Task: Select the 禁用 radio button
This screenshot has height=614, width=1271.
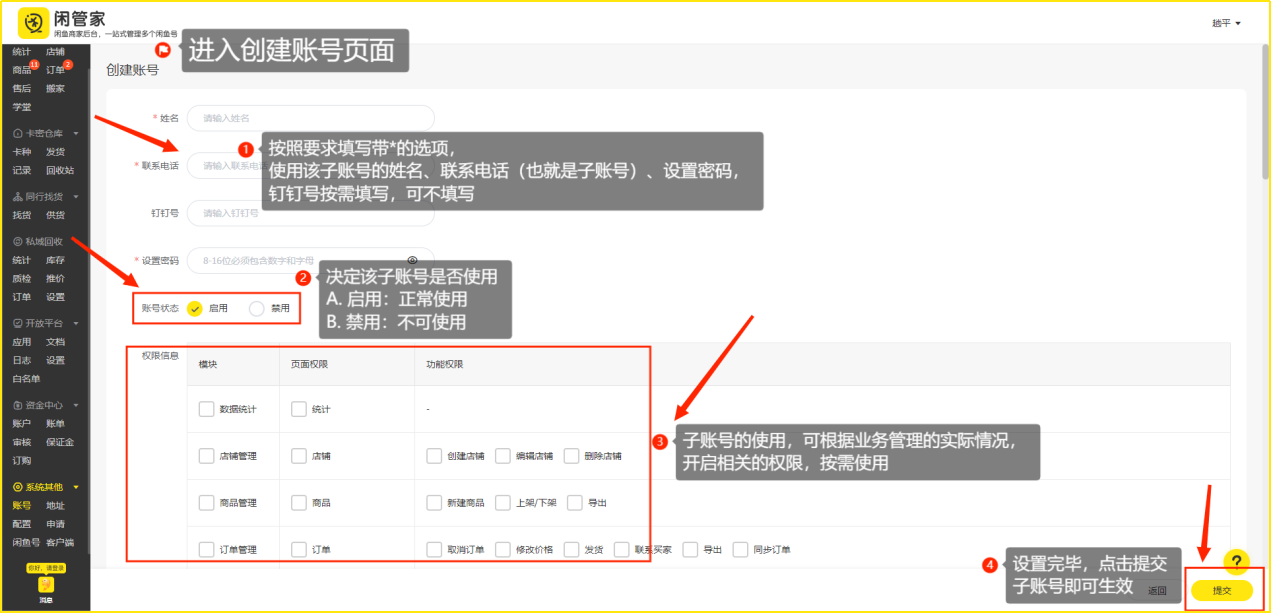Action: 257,309
